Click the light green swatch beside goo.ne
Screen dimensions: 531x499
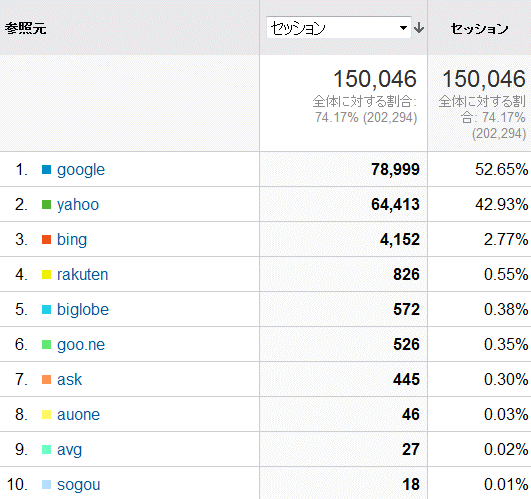[x=46, y=345]
